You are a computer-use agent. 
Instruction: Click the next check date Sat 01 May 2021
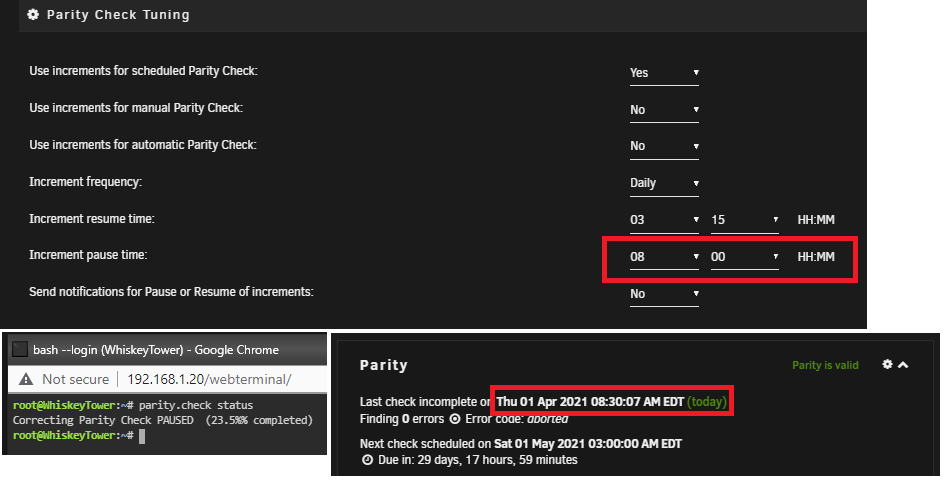tap(588, 444)
